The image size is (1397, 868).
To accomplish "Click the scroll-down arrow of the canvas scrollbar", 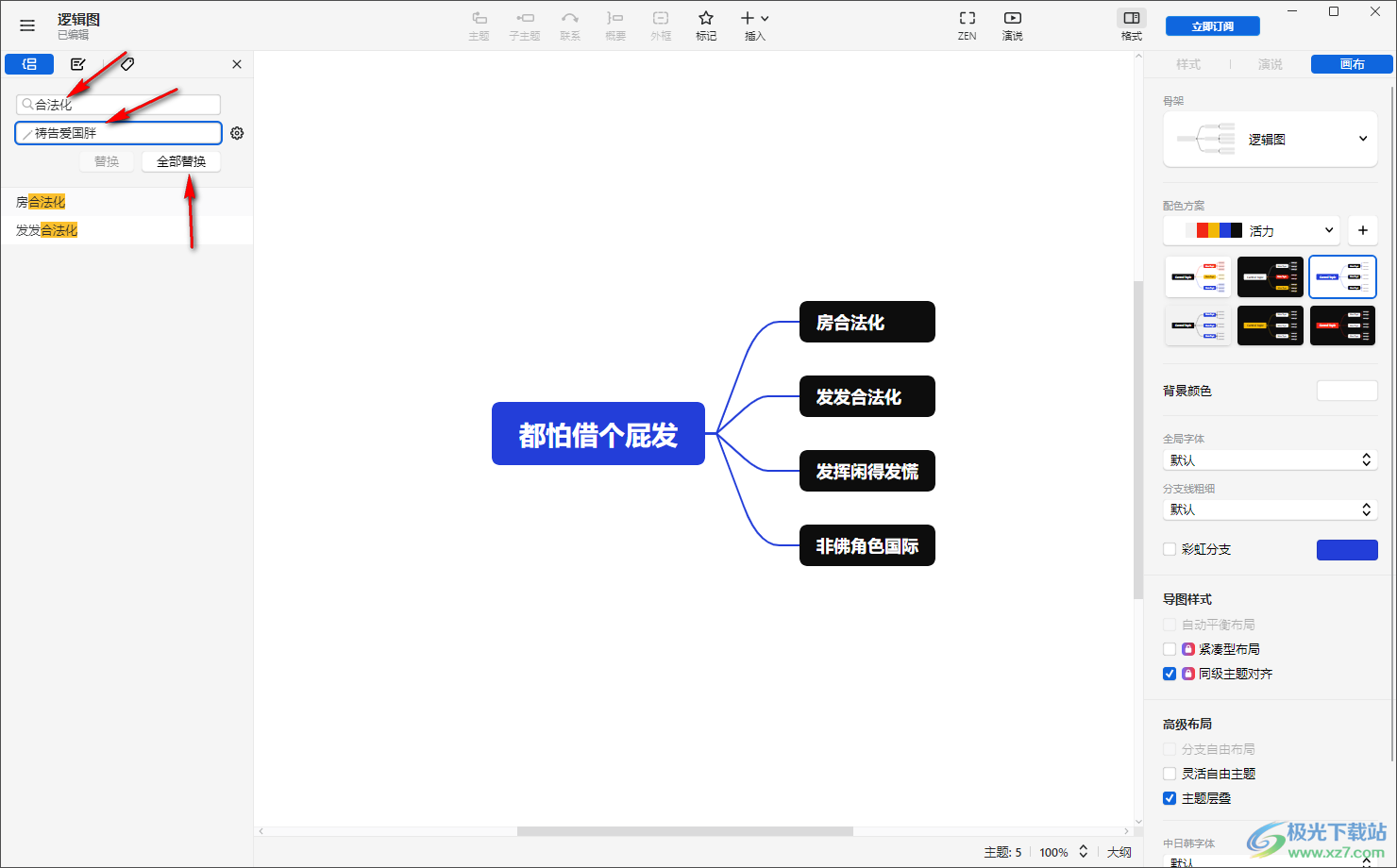I will tap(1138, 823).
